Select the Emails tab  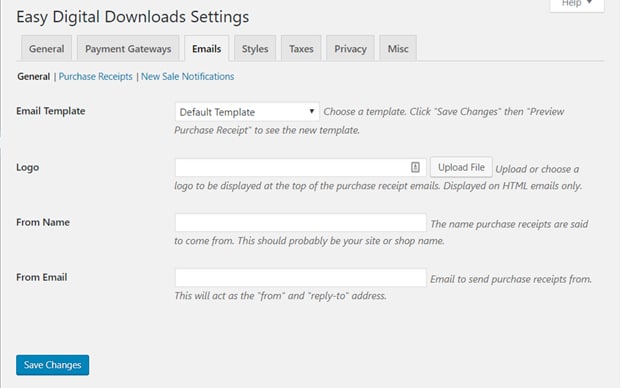pyautogui.click(x=206, y=48)
